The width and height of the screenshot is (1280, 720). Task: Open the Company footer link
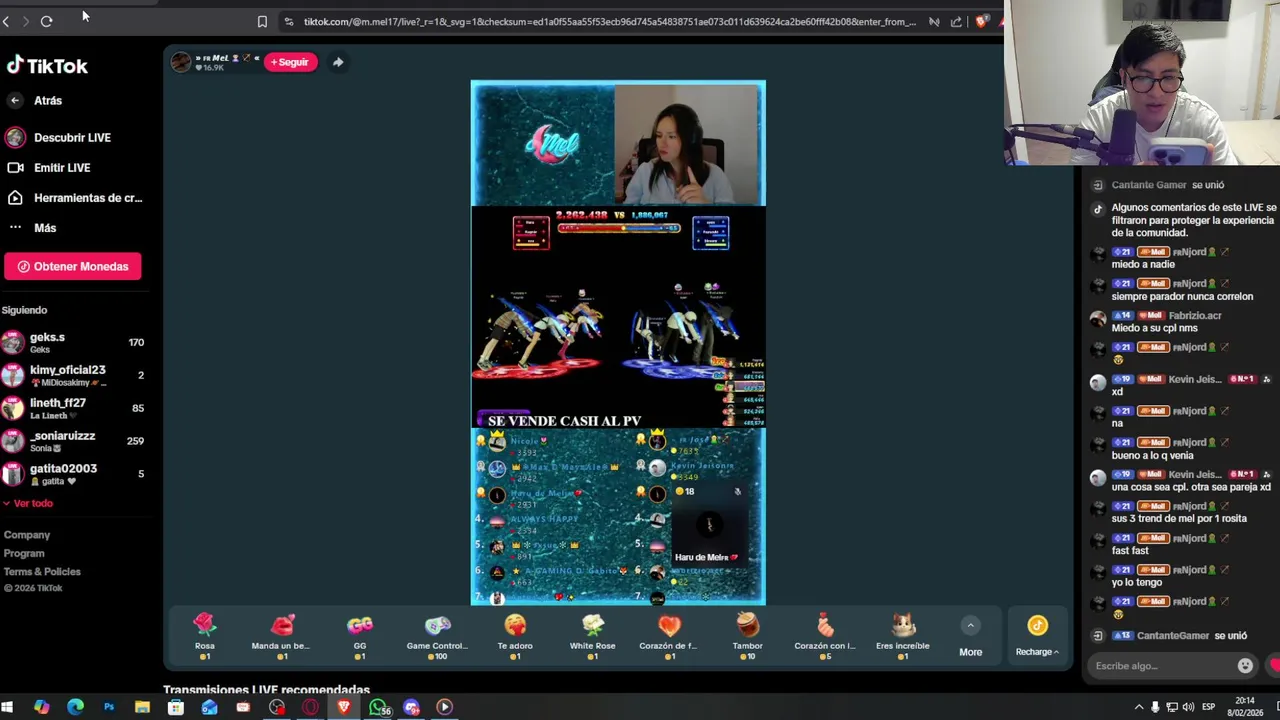tap(26, 535)
